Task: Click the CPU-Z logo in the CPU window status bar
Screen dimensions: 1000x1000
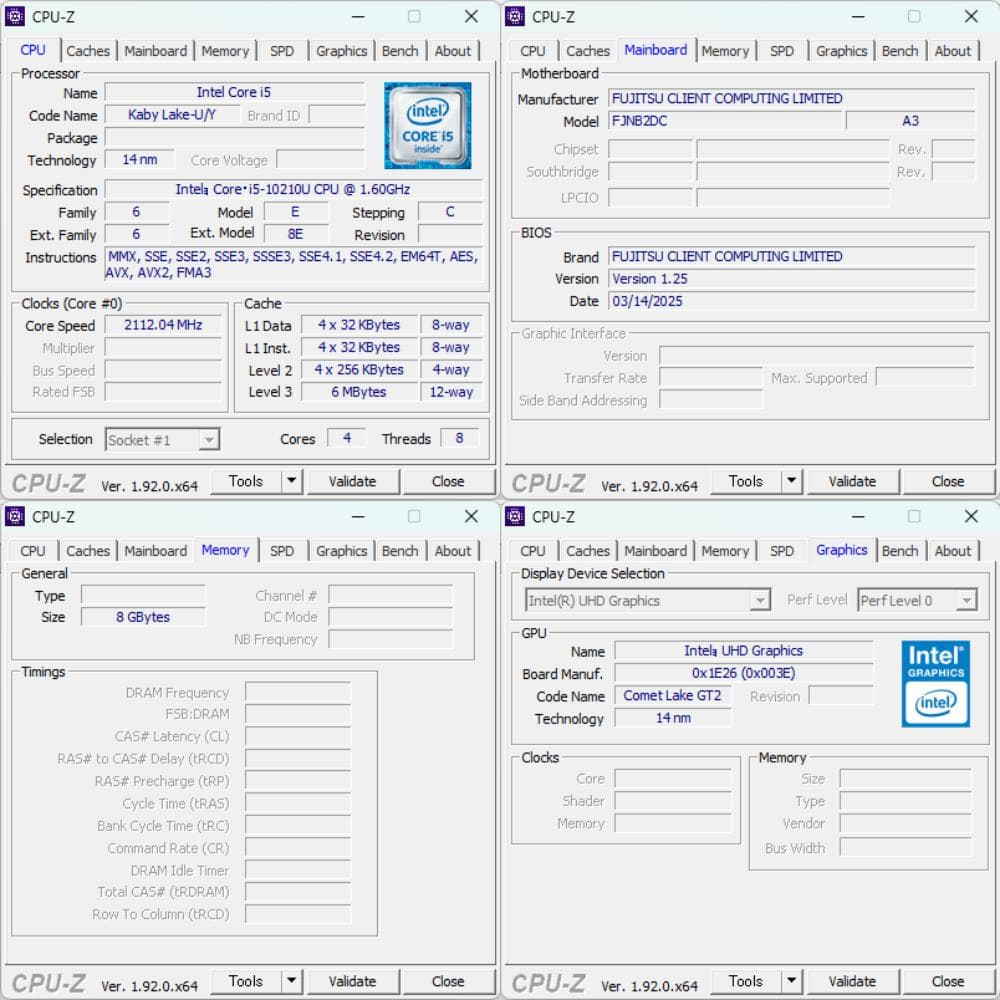Action: (47, 481)
